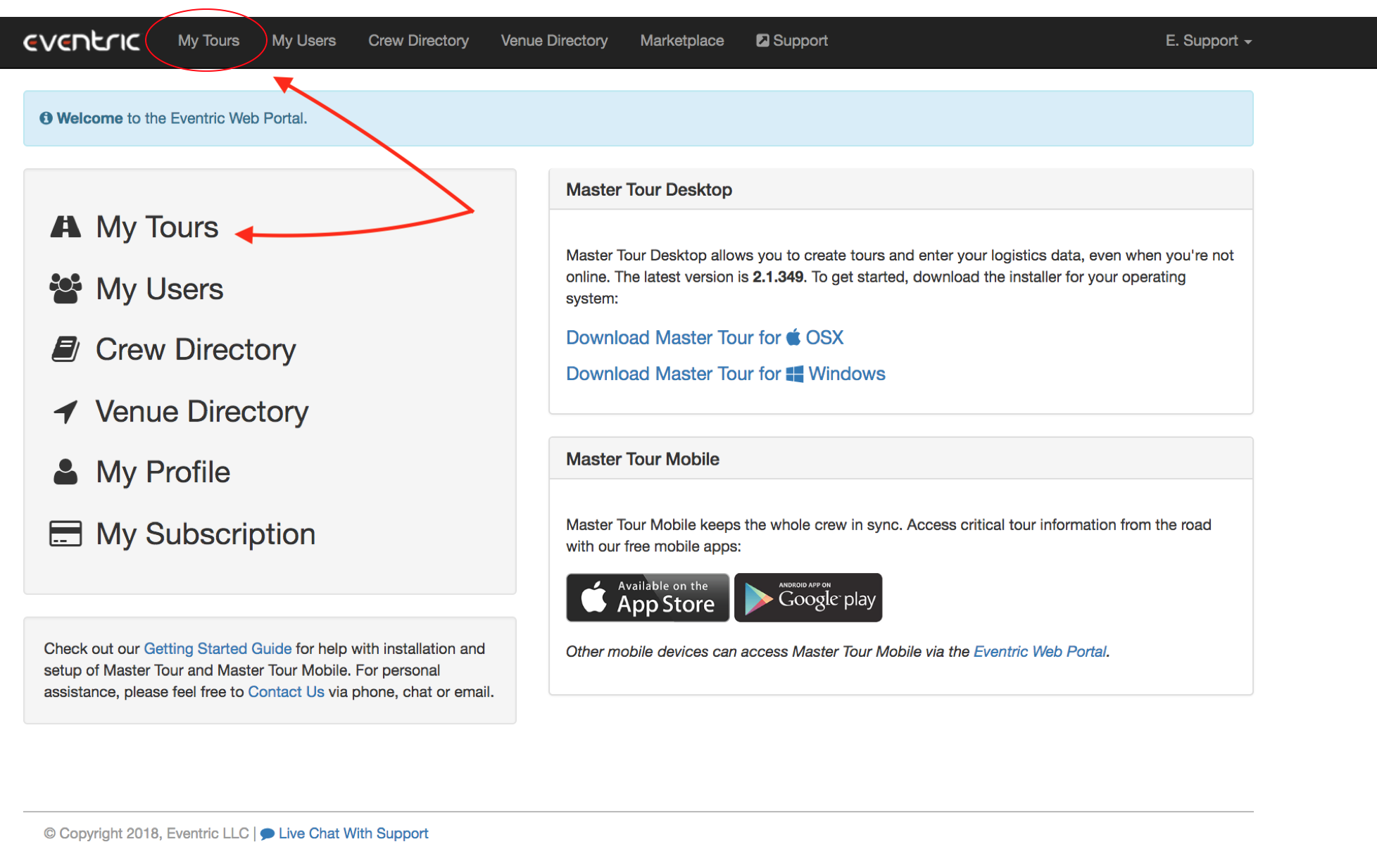This screenshot has width=1377, height=868.
Task: Click the chat bubble icon in the footer
Action: pyautogui.click(x=268, y=834)
